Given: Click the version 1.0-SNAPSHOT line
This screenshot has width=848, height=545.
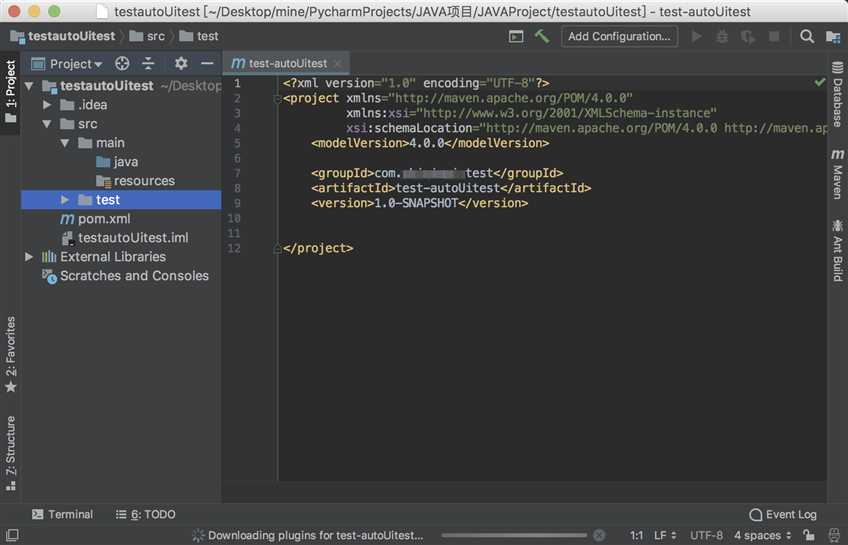Looking at the screenshot, I should (420, 203).
